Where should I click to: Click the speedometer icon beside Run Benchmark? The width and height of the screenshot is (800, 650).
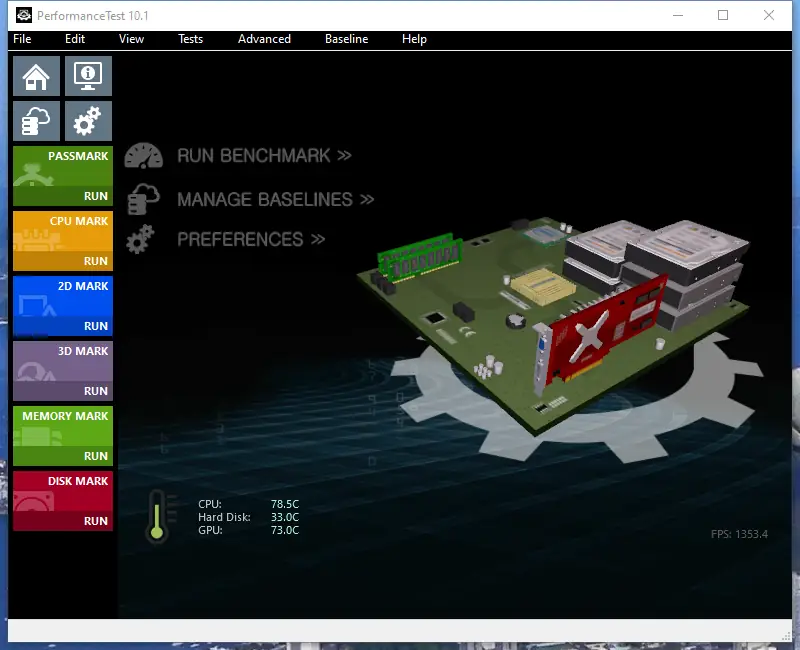[143, 156]
